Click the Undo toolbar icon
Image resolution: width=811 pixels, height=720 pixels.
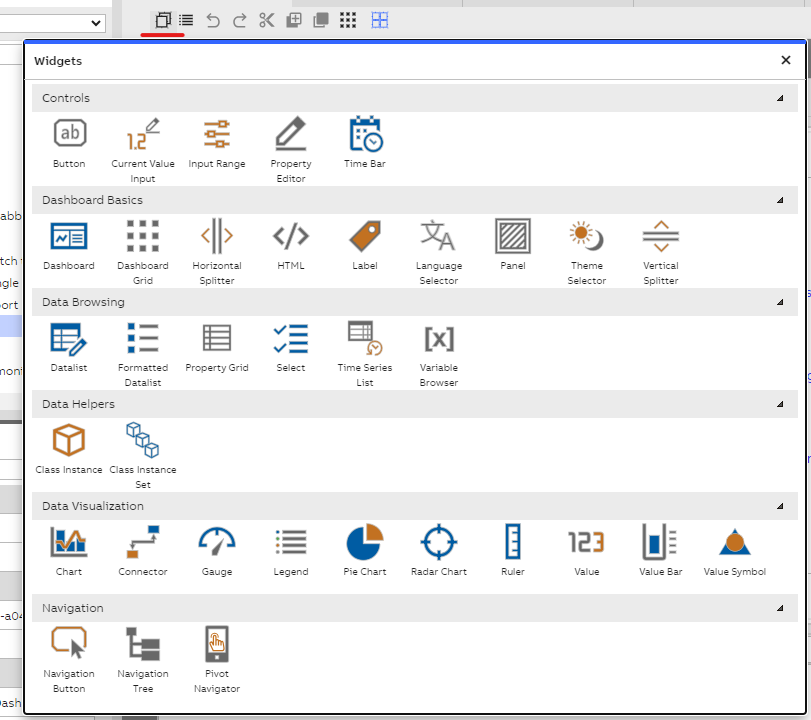click(x=214, y=19)
